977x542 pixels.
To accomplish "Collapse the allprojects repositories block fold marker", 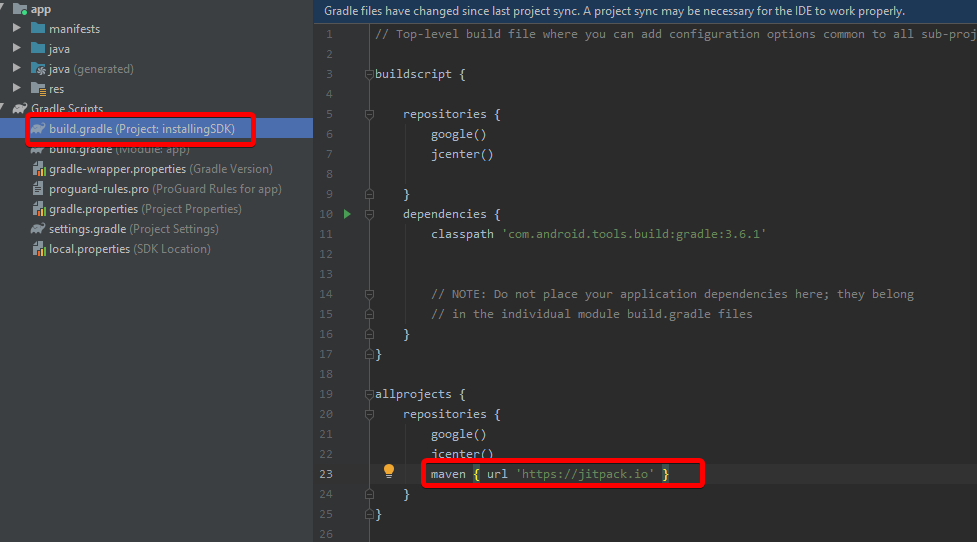I will 369,414.
